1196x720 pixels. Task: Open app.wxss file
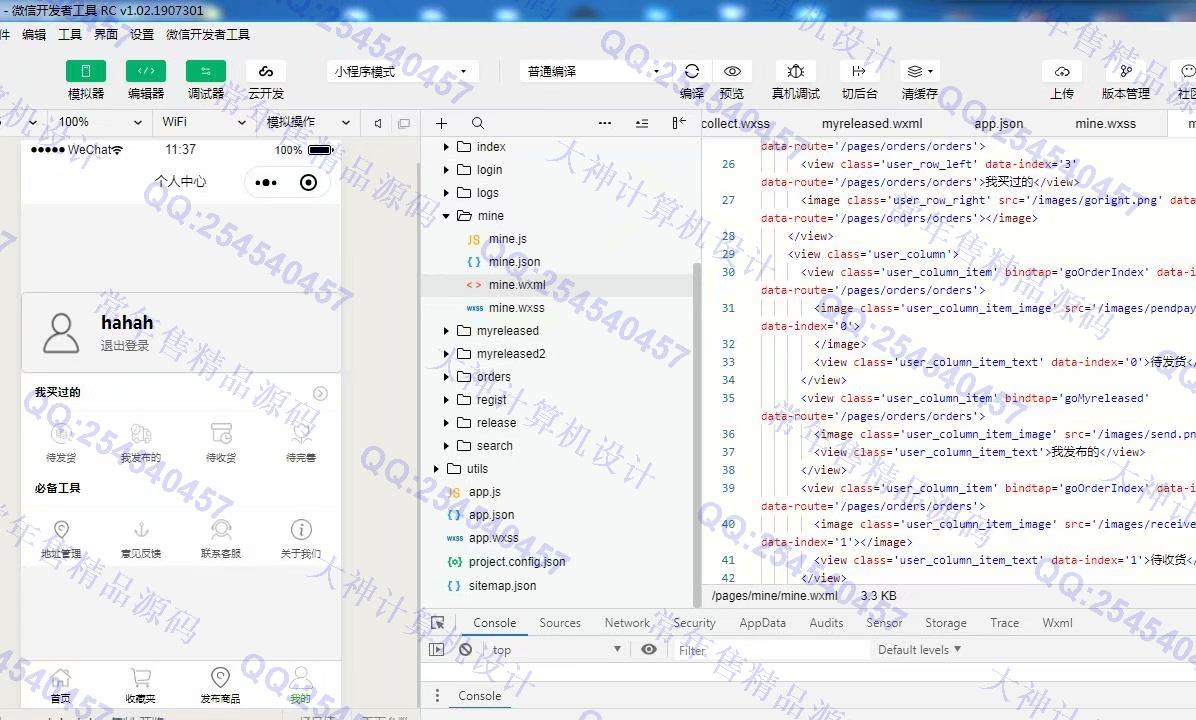point(493,538)
